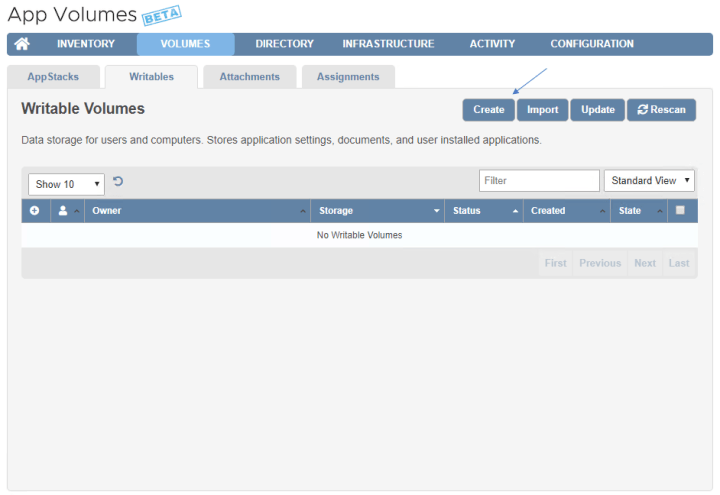Screen dimensions: 720x495
Task: Click the refresh table icon
Action: pos(118,181)
